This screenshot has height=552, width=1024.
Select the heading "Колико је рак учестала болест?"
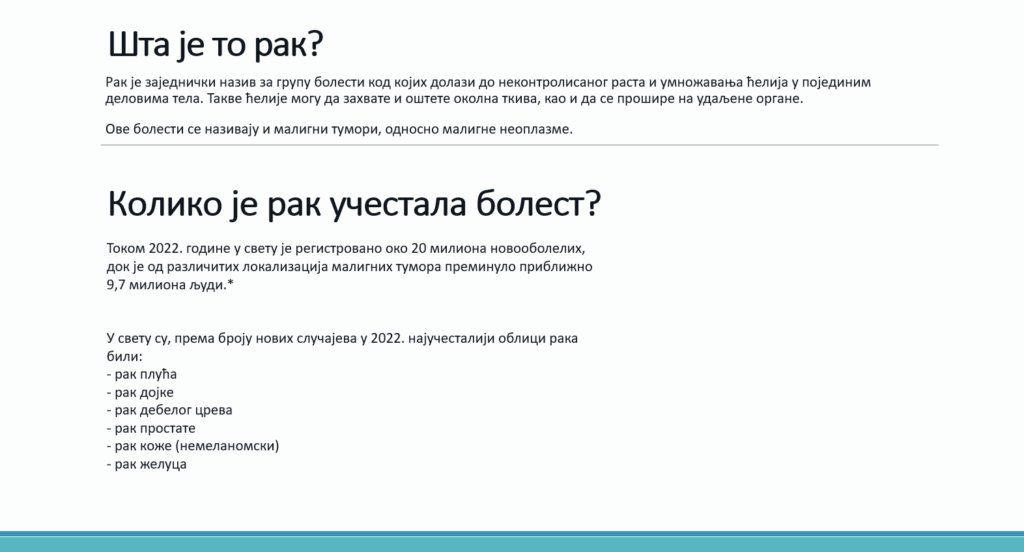(x=353, y=204)
